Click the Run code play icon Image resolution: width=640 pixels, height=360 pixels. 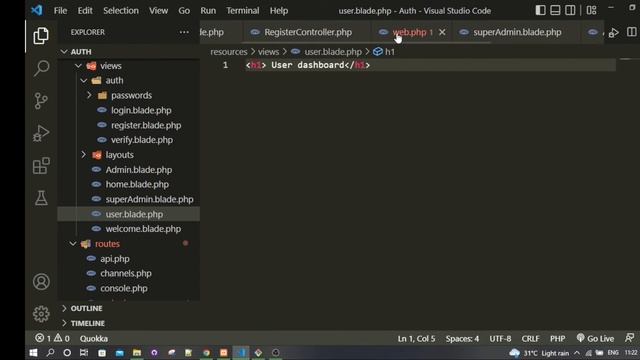point(613,32)
